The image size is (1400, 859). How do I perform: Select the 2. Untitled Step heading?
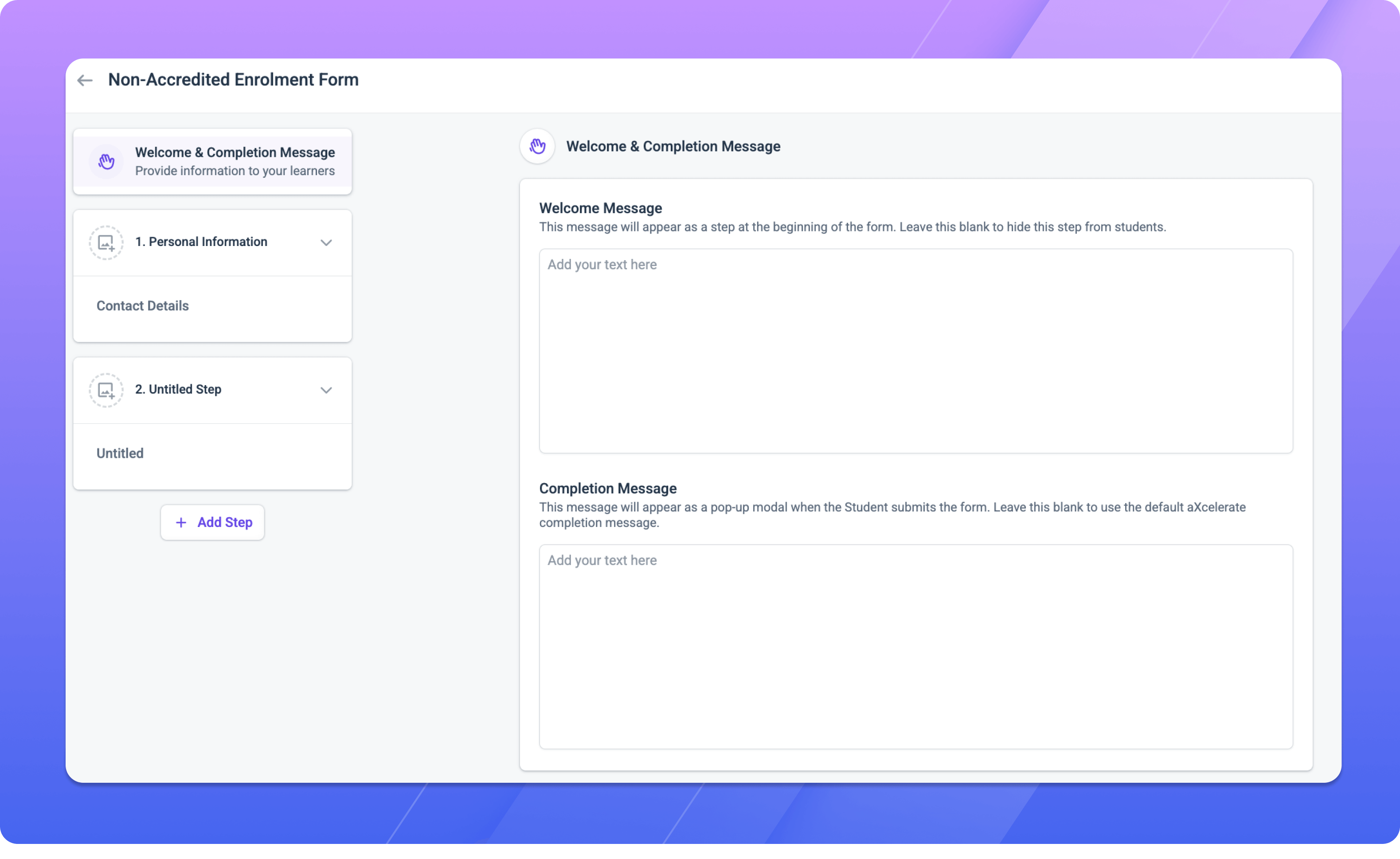coord(178,389)
